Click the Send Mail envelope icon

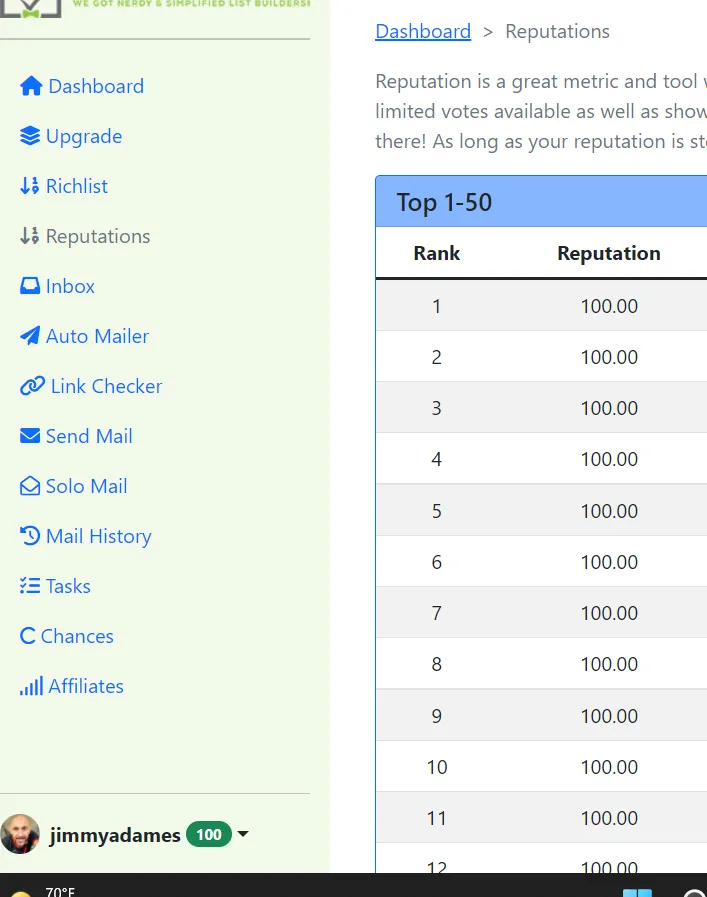(x=30, y=436)
